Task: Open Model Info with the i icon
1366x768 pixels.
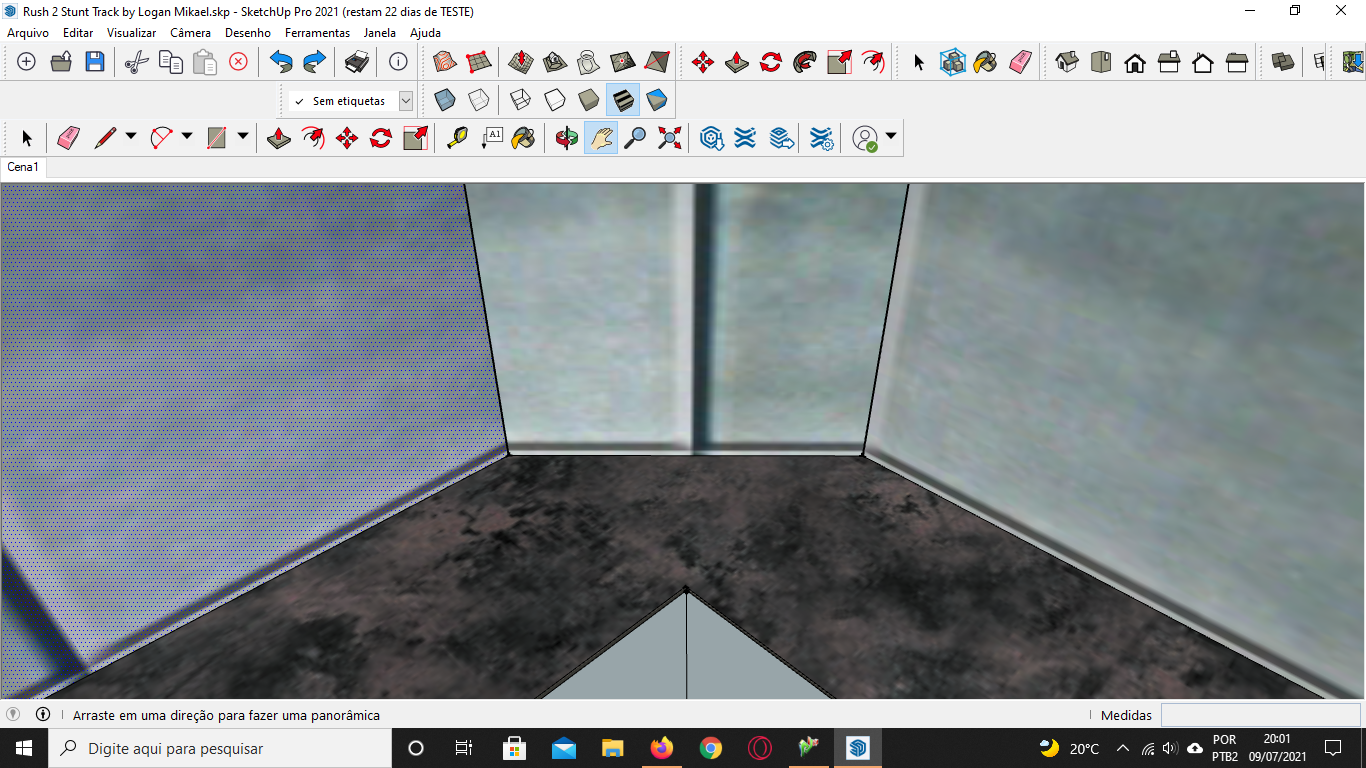Action: point(398,62)
